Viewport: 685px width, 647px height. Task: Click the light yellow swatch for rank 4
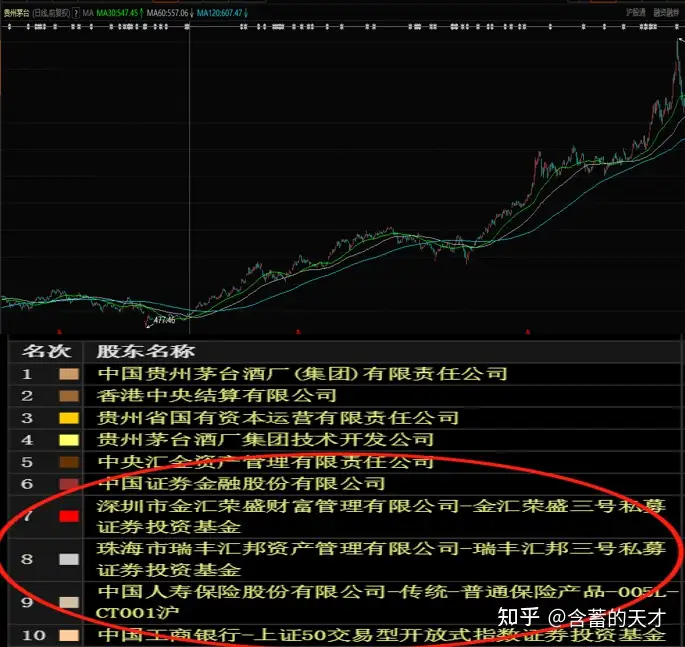click(x=69, y=440)
